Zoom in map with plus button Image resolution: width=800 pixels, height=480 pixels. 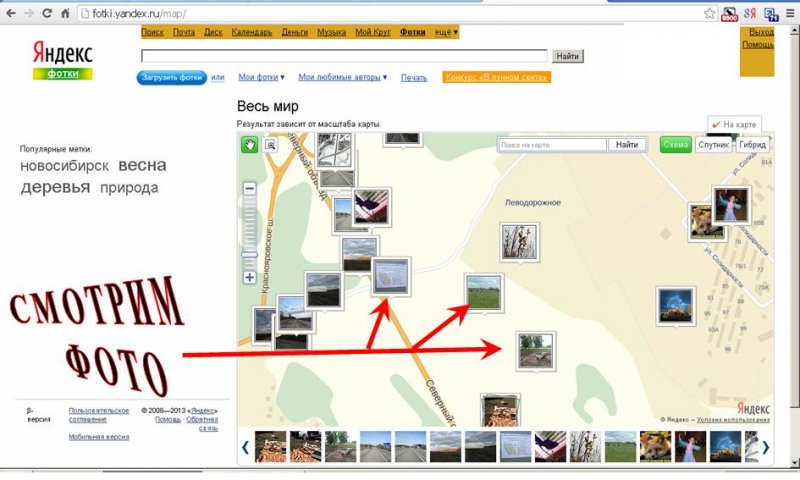pyautogui.click(x=249, y=277)
